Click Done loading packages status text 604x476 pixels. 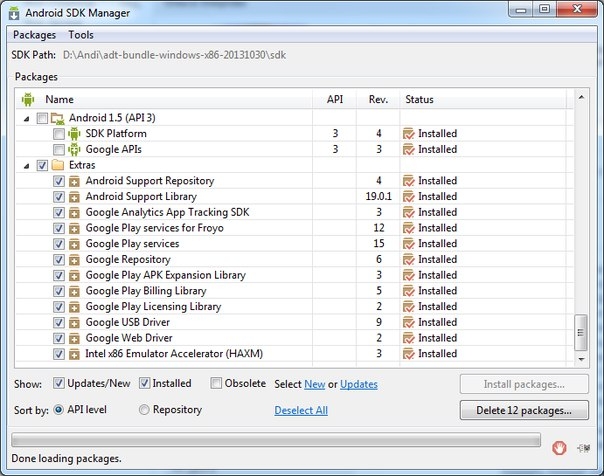(66, 458)
